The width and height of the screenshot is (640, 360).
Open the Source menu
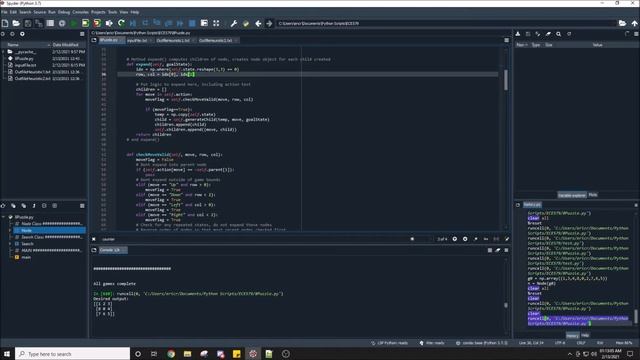(39, 12)
